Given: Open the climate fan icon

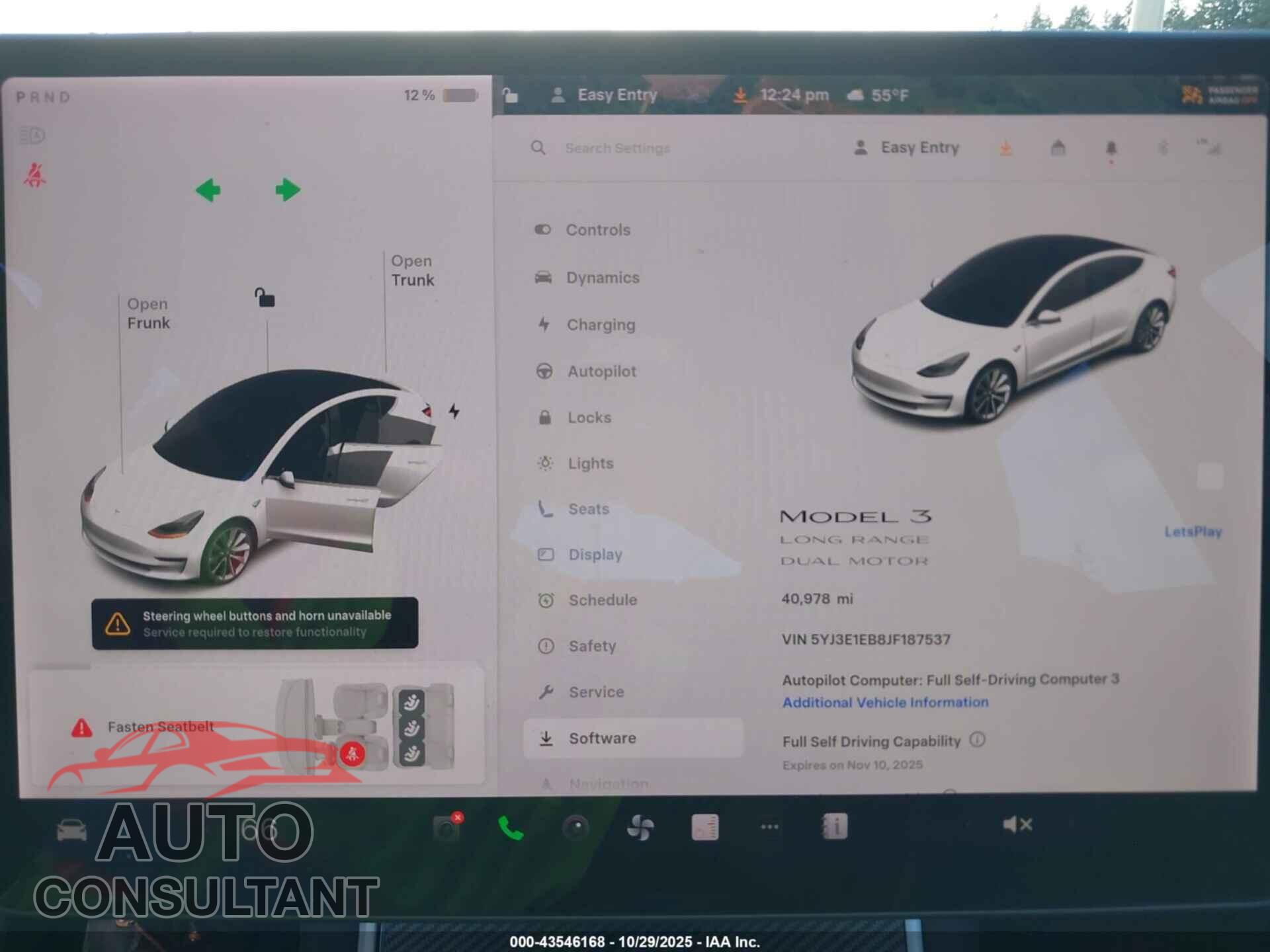Looking at the screenshot, I should tap(640, 827).
